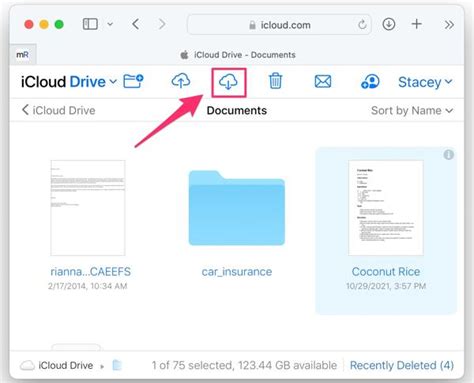Image resolution: width=474 pixels, height=383 pixels.
Task: Click the icloud.com address bar
Action: (x=279, y=25)
